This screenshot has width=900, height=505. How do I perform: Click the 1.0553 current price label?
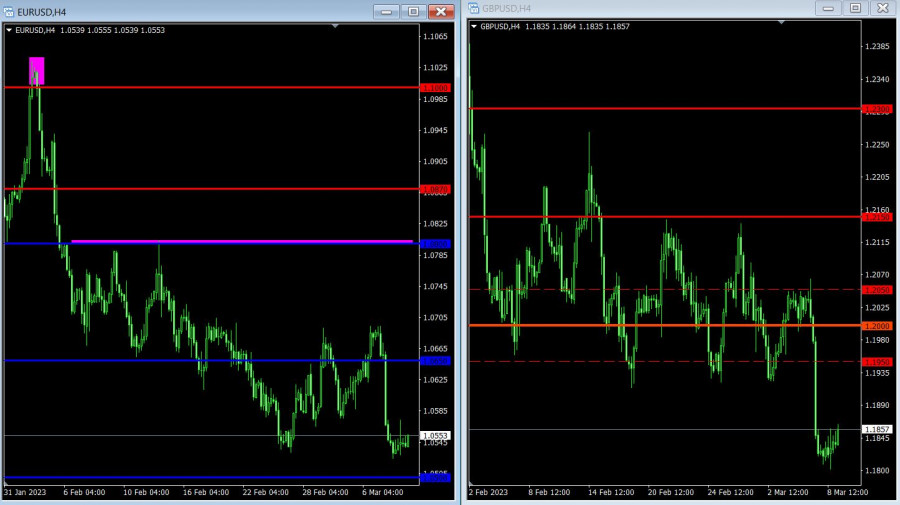point(435,436)
